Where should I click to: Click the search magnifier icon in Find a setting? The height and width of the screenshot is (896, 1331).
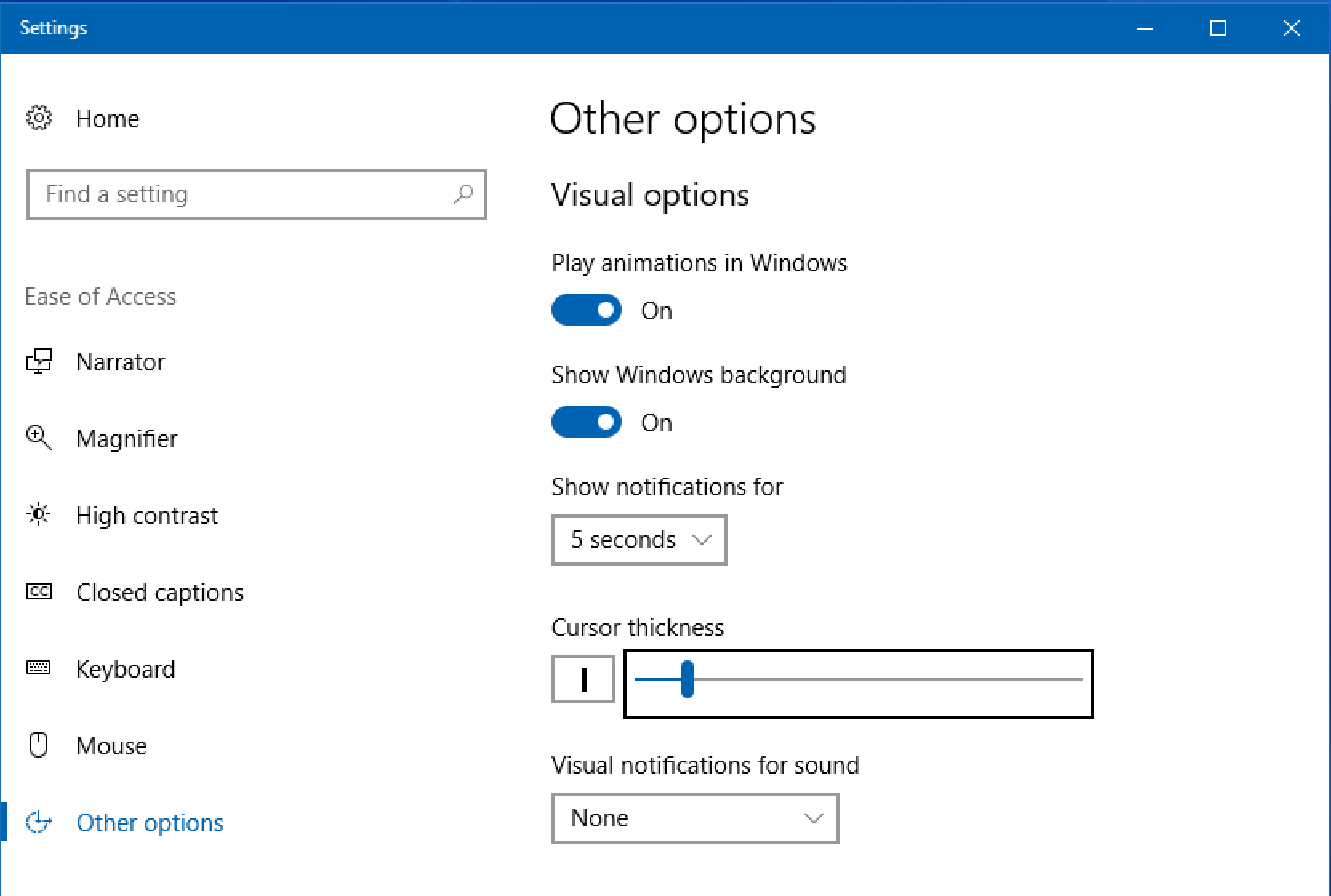point(463,194)
